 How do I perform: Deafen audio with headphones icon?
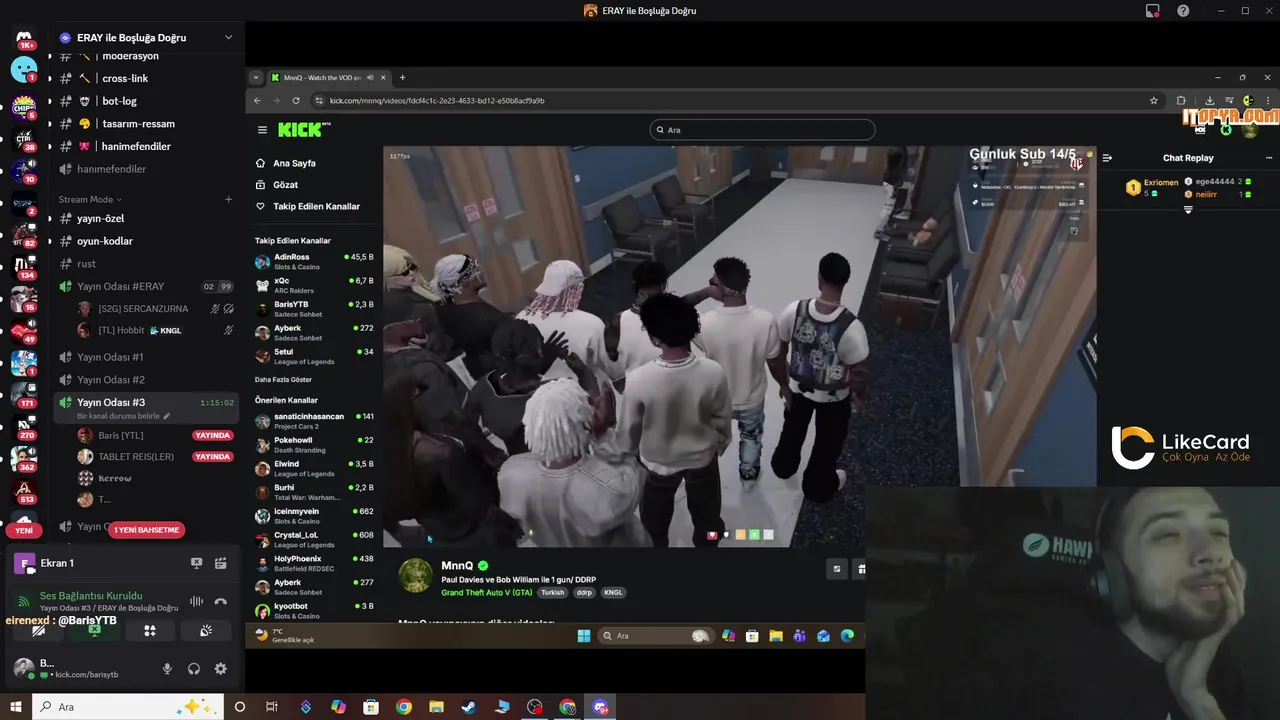[194, 669]
